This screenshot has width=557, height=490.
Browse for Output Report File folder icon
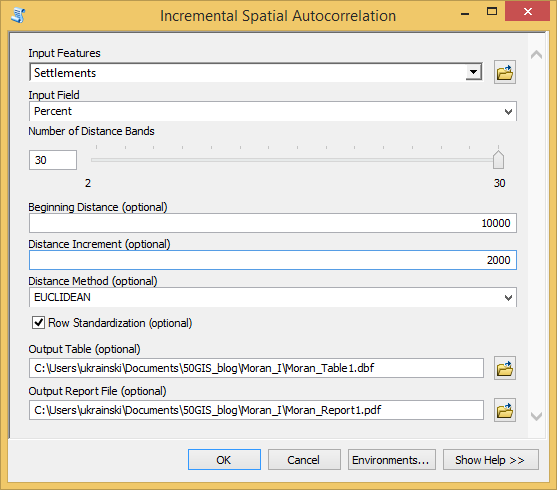click(x=504, y=410)
